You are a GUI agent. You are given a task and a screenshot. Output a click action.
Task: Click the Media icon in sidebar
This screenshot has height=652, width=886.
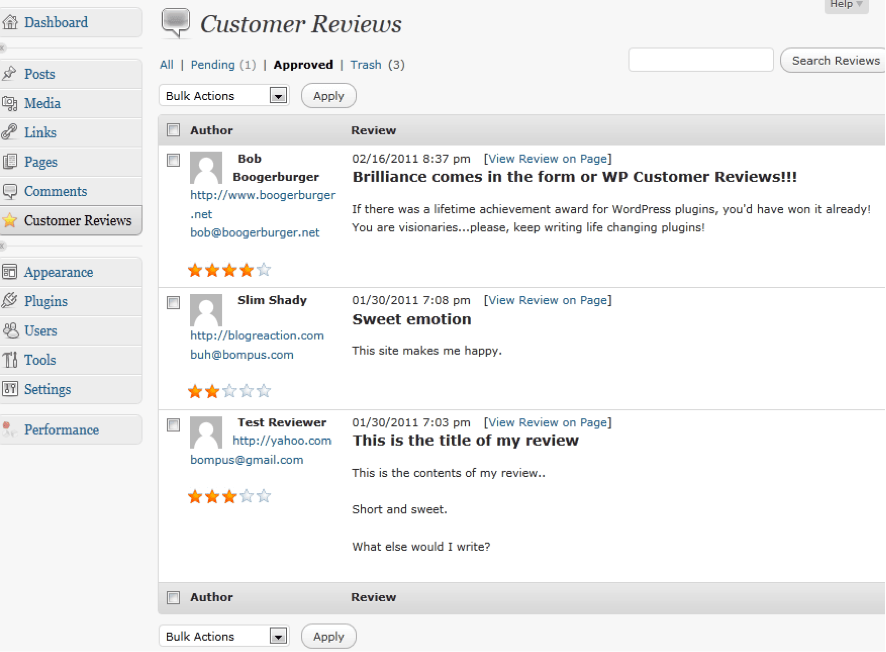tap(10, 103)
